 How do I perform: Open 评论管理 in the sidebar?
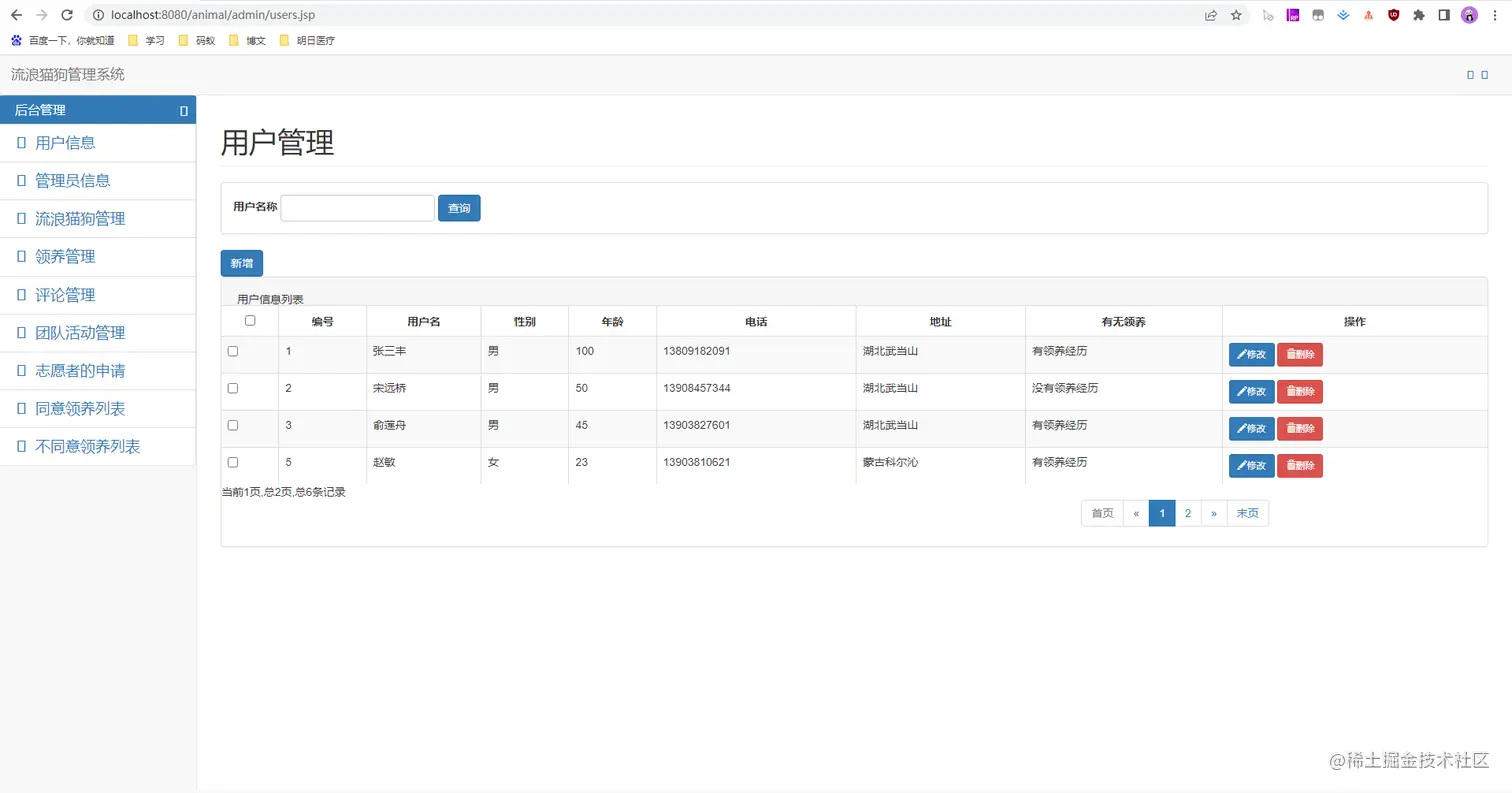pyautogui.click(x=98, y=295)
